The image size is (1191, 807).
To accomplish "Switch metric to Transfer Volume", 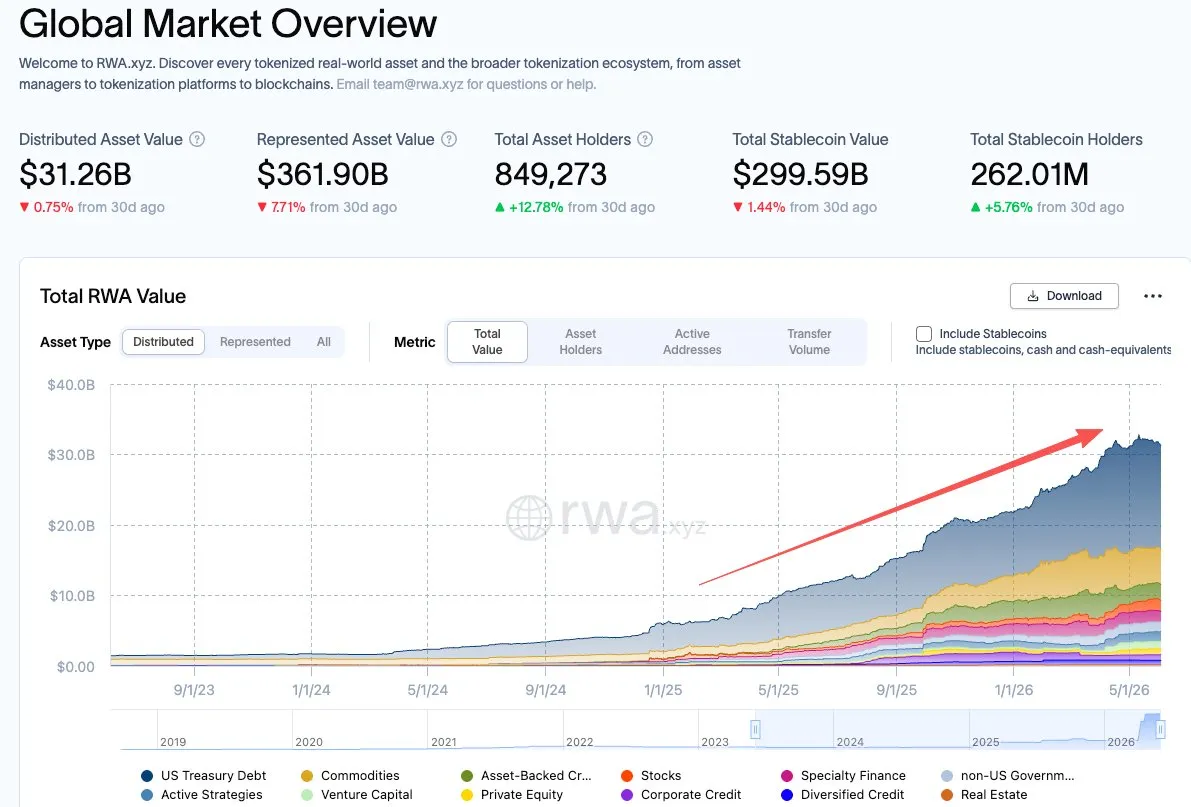I will pos(809,342).
